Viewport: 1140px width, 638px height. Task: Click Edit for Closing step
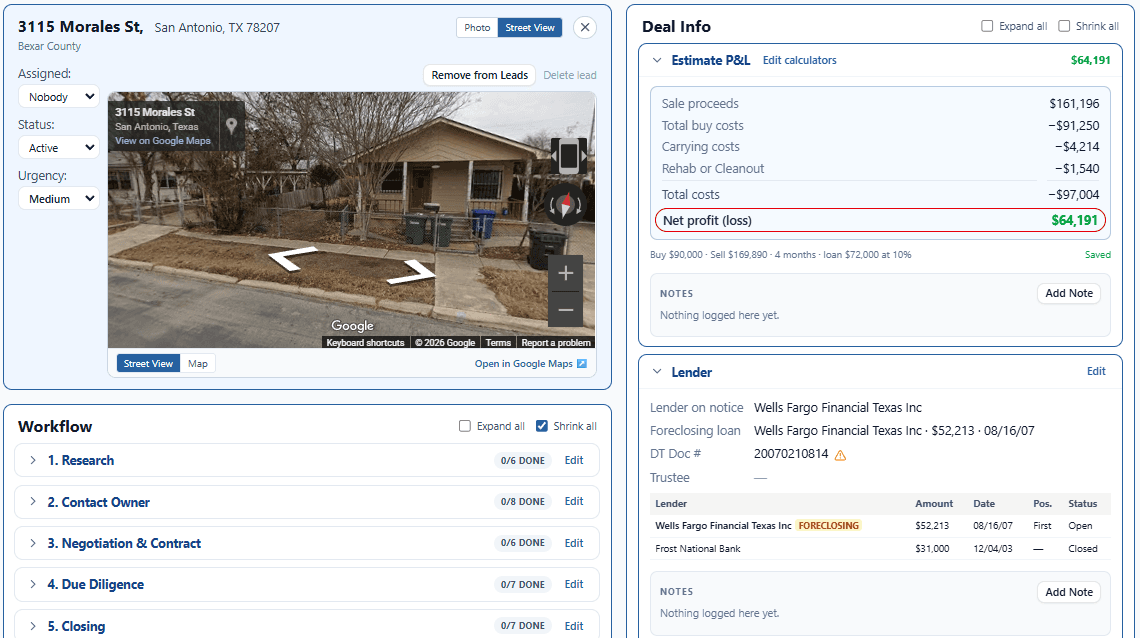click(x=574, y=626)
